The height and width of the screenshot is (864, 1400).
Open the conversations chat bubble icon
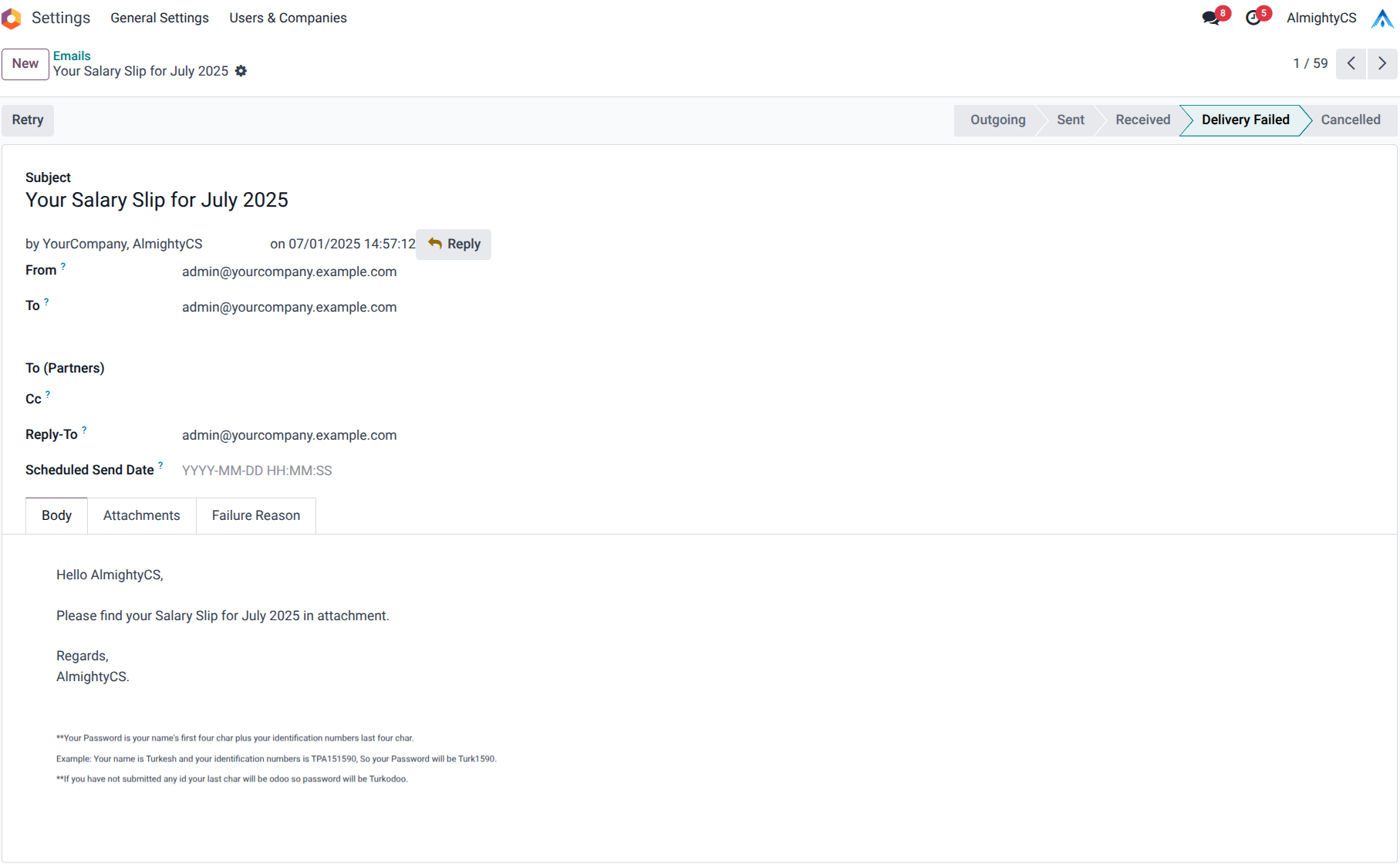pyautogui.click(x=1210, y=18)
